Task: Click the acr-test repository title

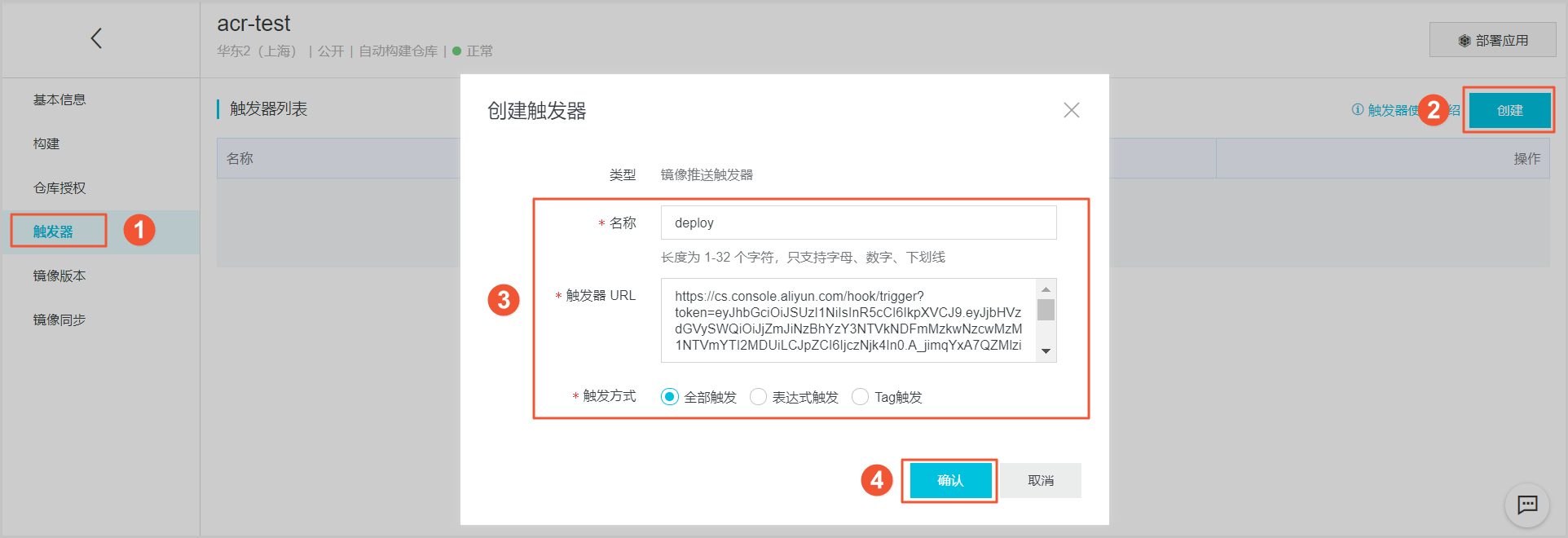Action: [x=253, y=24]
